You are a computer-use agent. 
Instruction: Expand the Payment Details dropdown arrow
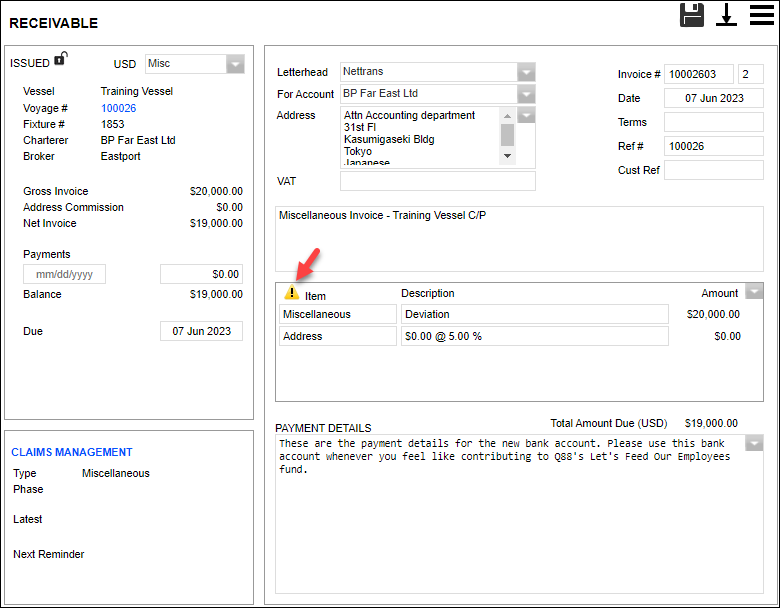(x=754, y=444)
